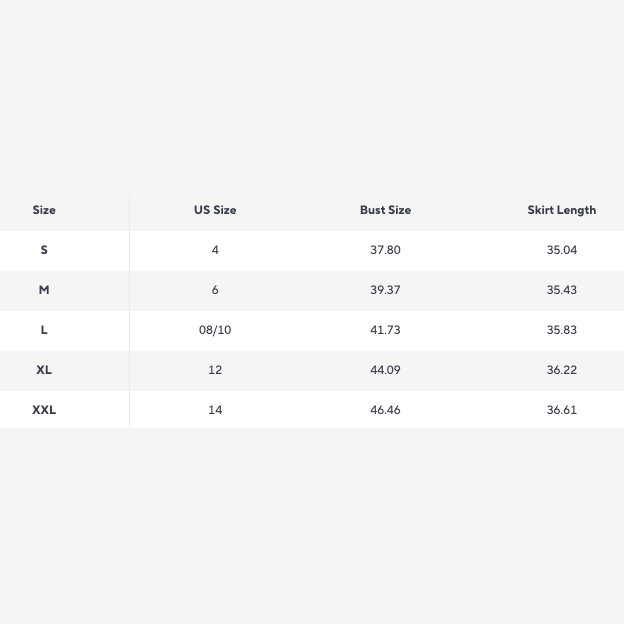Select the XL size row label

(44, 370)
